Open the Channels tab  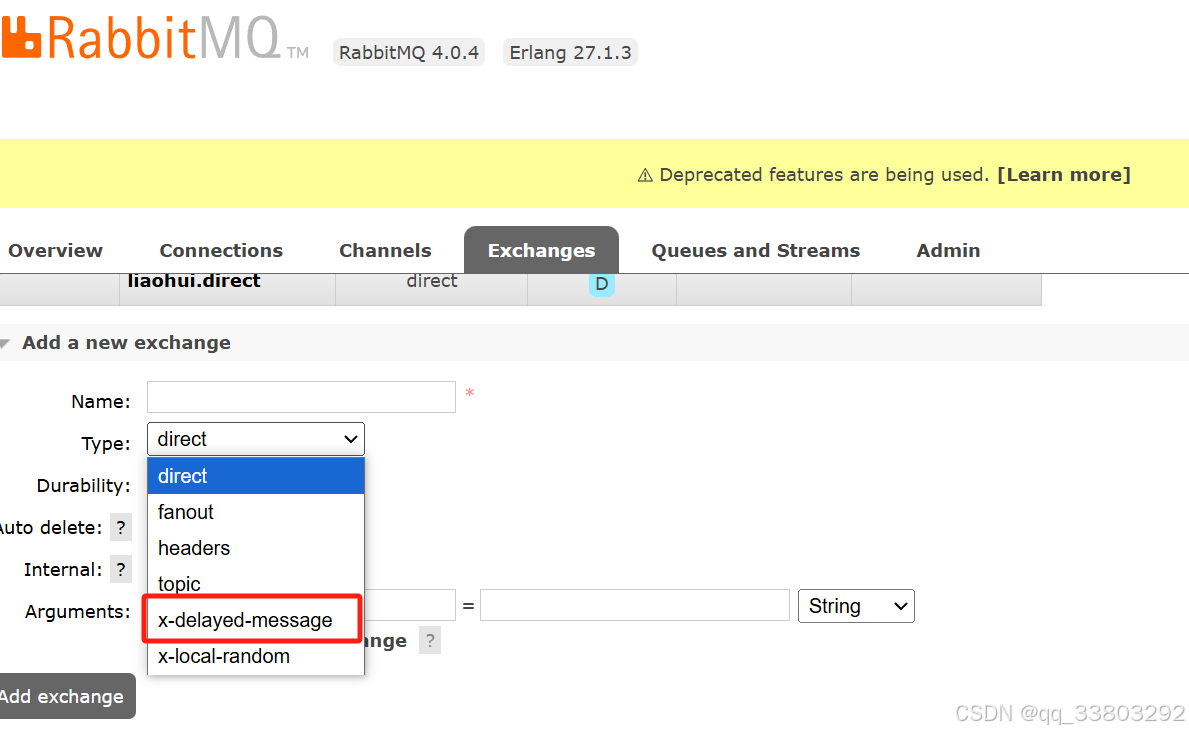385,251
